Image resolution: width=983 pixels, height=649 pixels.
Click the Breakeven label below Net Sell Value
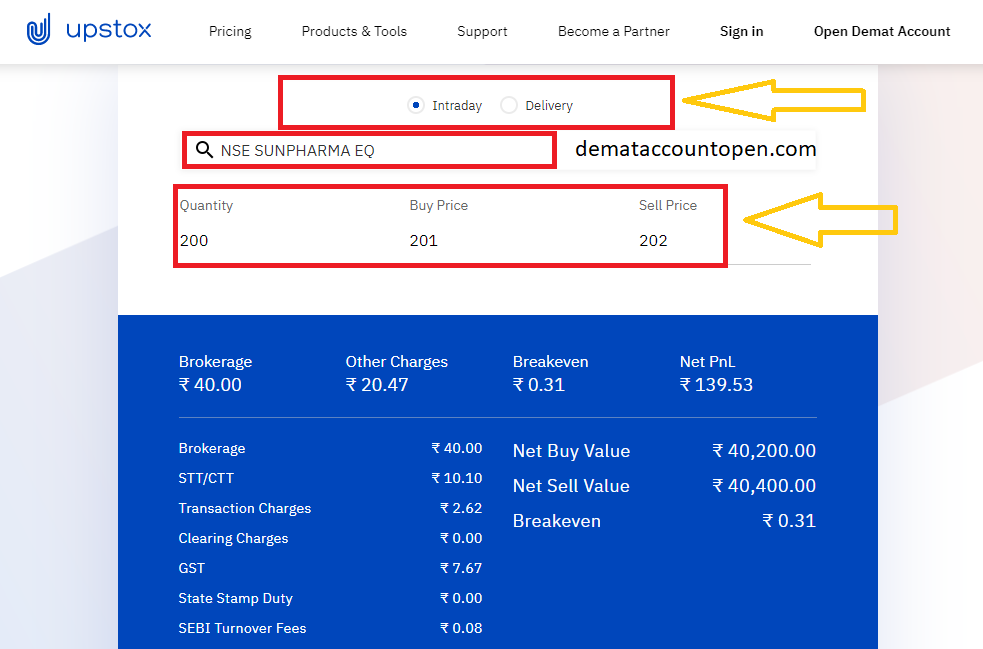(557, 521)
